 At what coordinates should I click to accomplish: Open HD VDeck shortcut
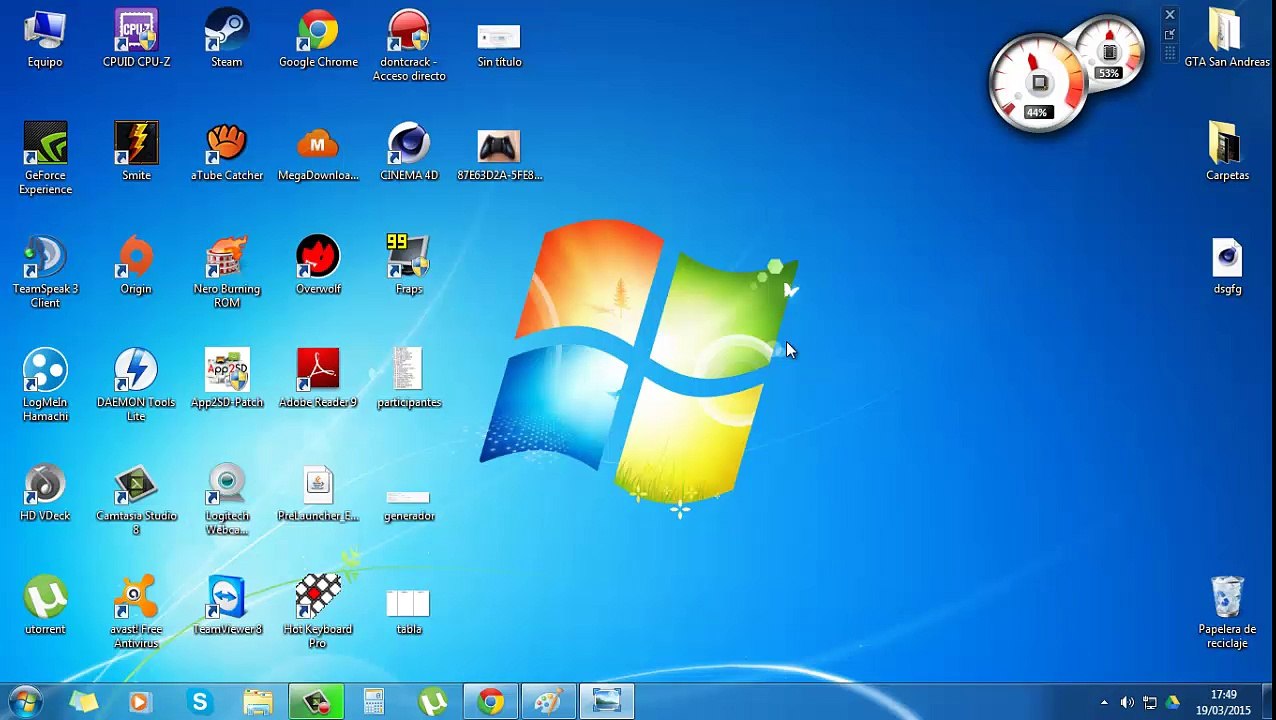click(x=45, y=492)
